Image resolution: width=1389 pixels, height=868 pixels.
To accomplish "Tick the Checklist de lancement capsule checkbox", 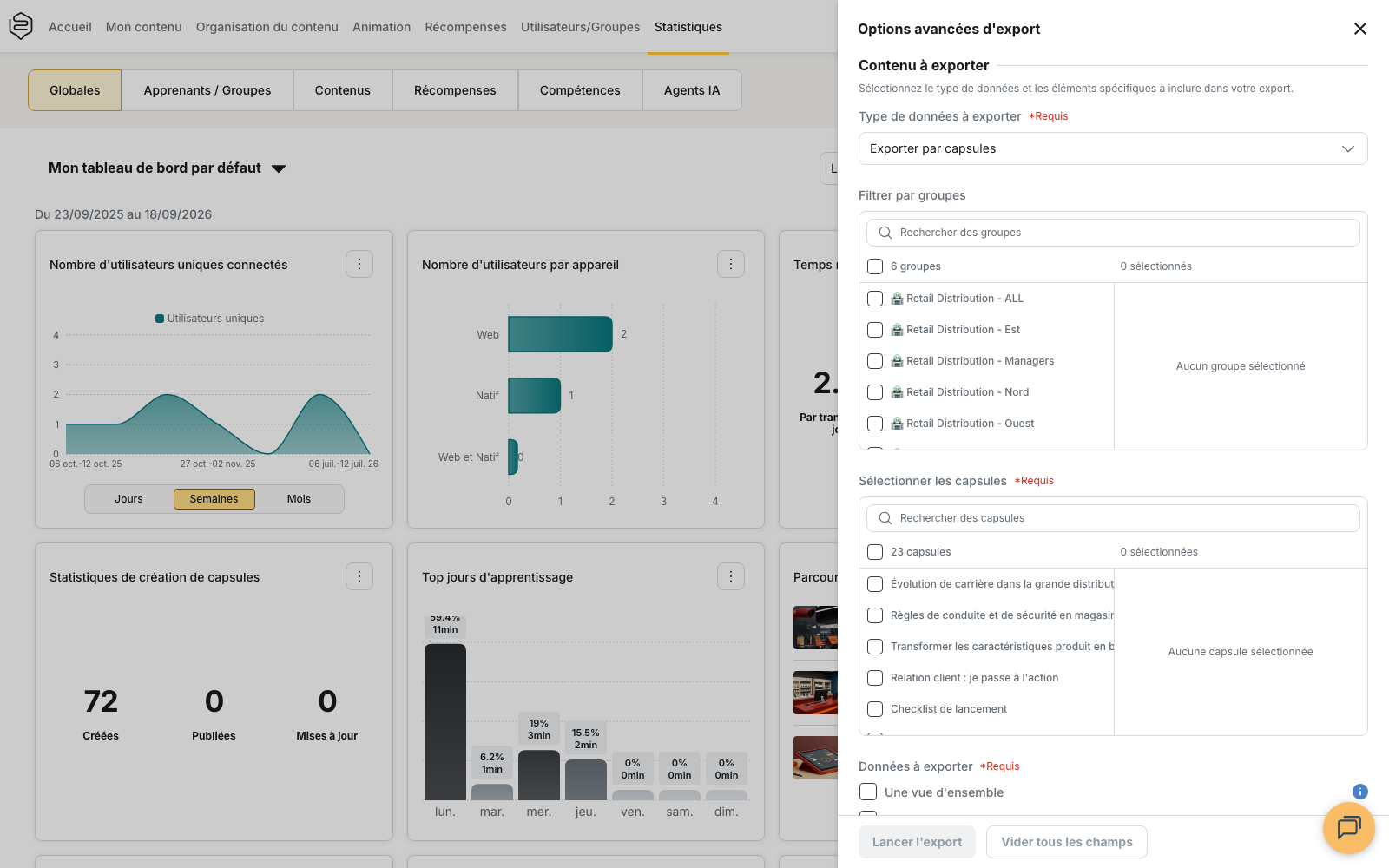I will tap(875, 709).
